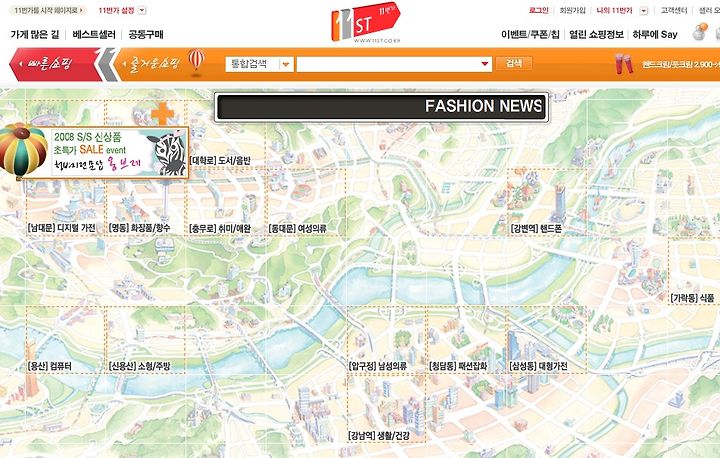Click the 검색 search button
Screen dimensions: 720x458
pos(514,63)
